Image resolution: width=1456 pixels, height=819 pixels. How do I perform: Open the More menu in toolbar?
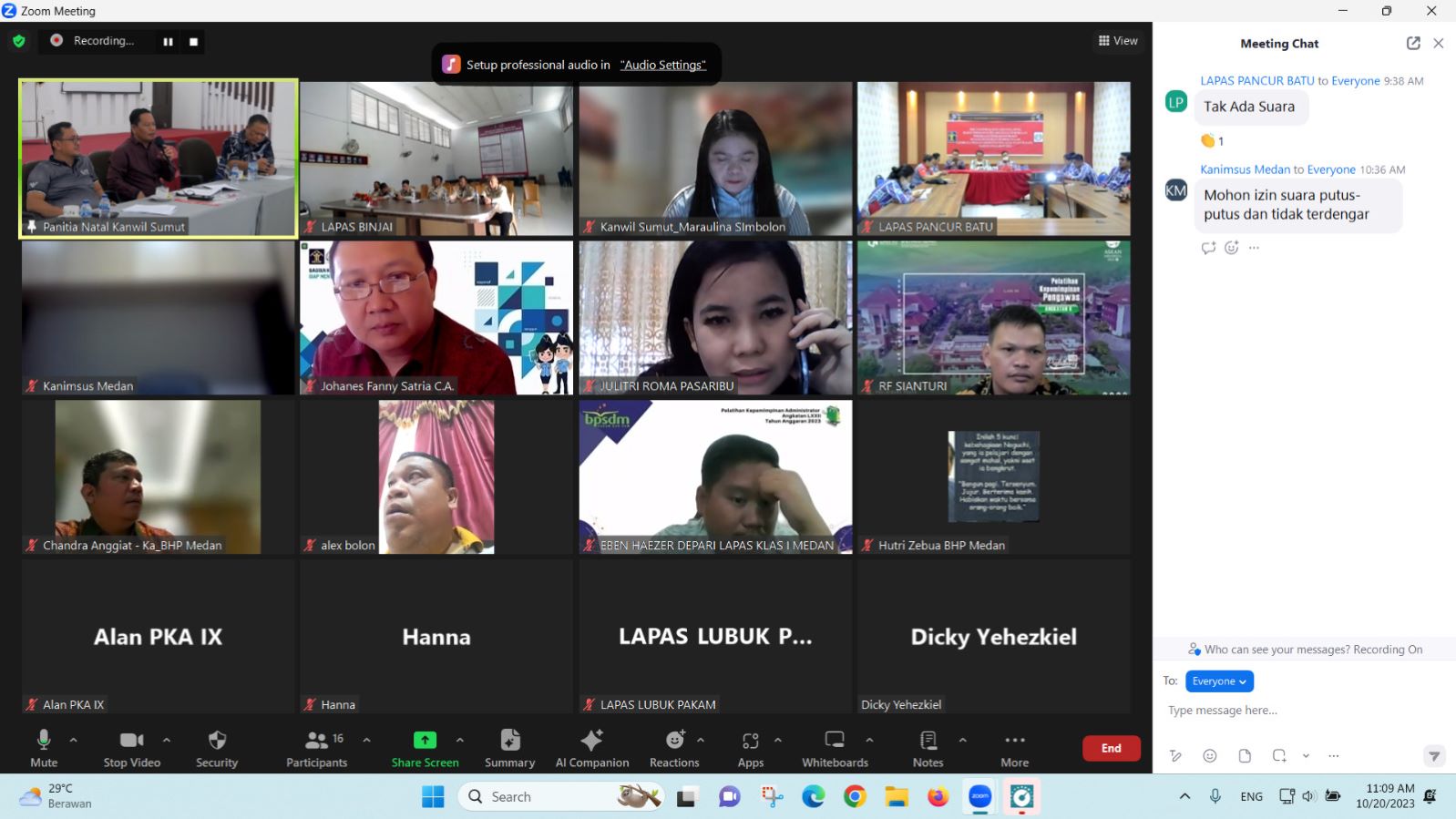click(1014, 748)
